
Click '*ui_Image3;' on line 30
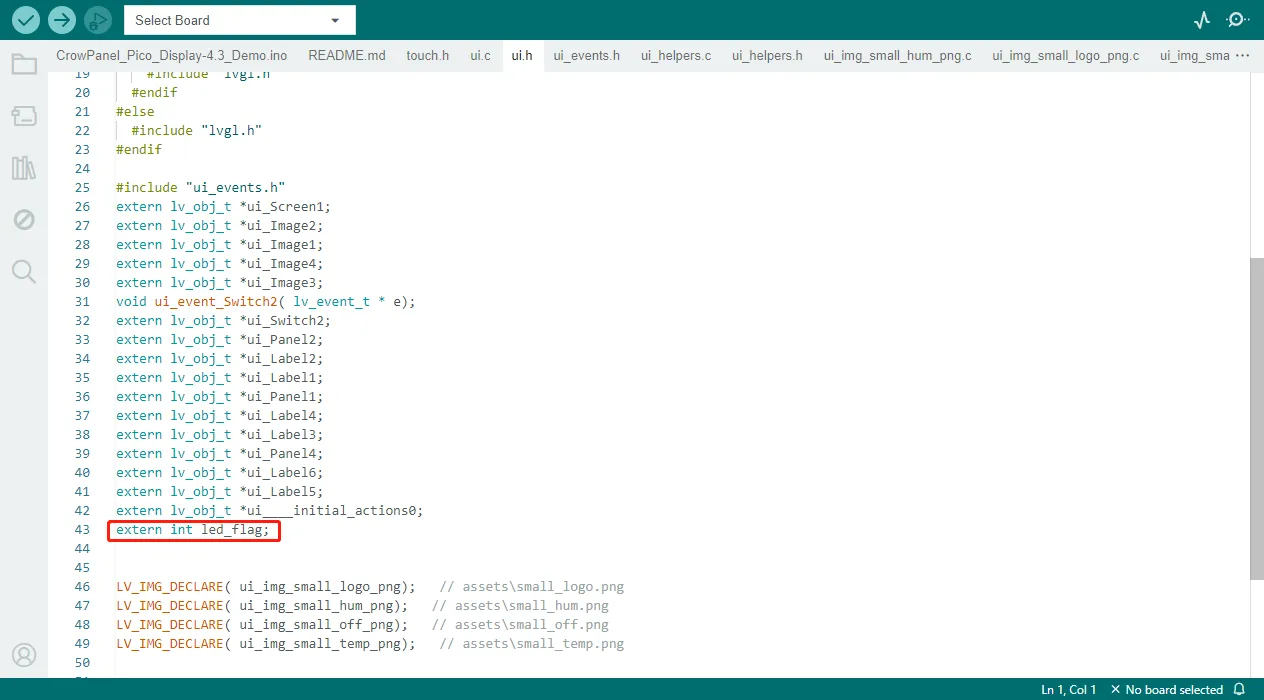(x=281, y=283)
